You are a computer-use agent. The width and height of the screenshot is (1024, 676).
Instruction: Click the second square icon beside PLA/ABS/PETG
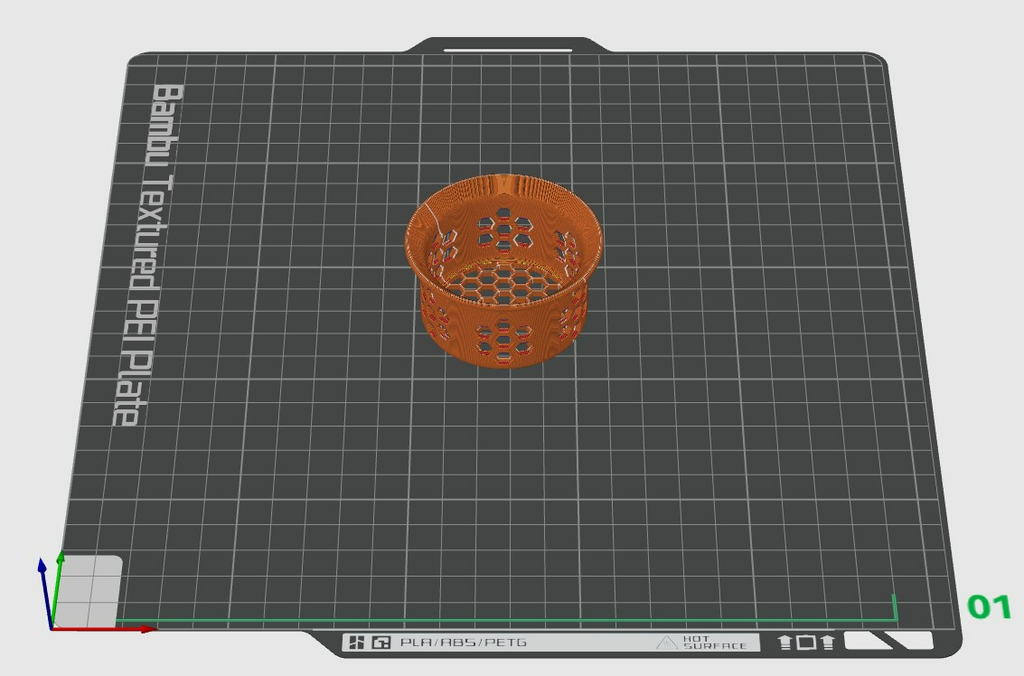point(381,643)
